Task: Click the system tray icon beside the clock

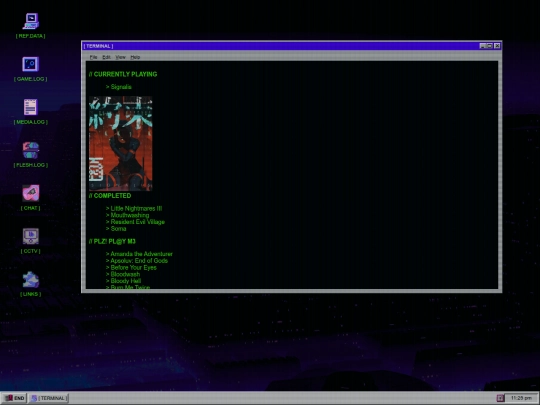Action: [x=500, y=398]
